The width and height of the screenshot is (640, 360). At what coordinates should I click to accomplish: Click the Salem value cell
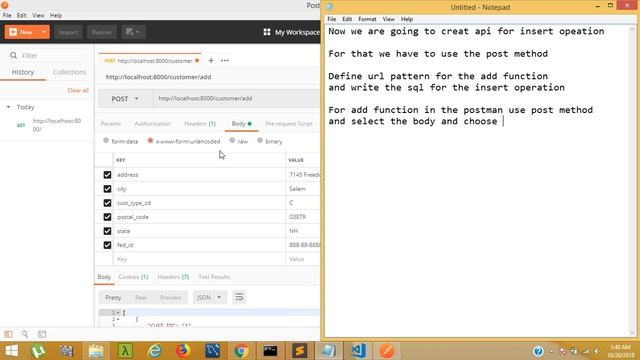303,189
